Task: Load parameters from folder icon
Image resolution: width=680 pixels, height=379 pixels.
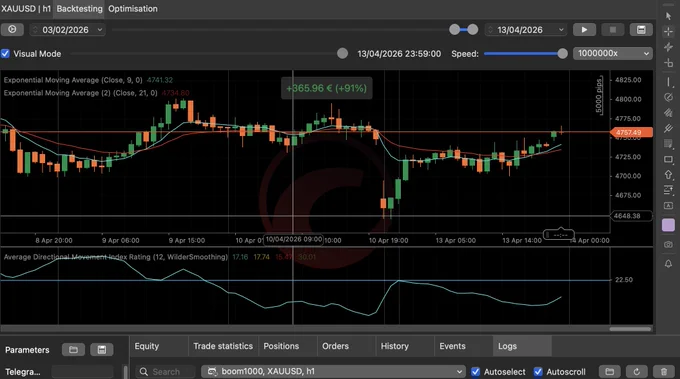Action: coord(73,350)
